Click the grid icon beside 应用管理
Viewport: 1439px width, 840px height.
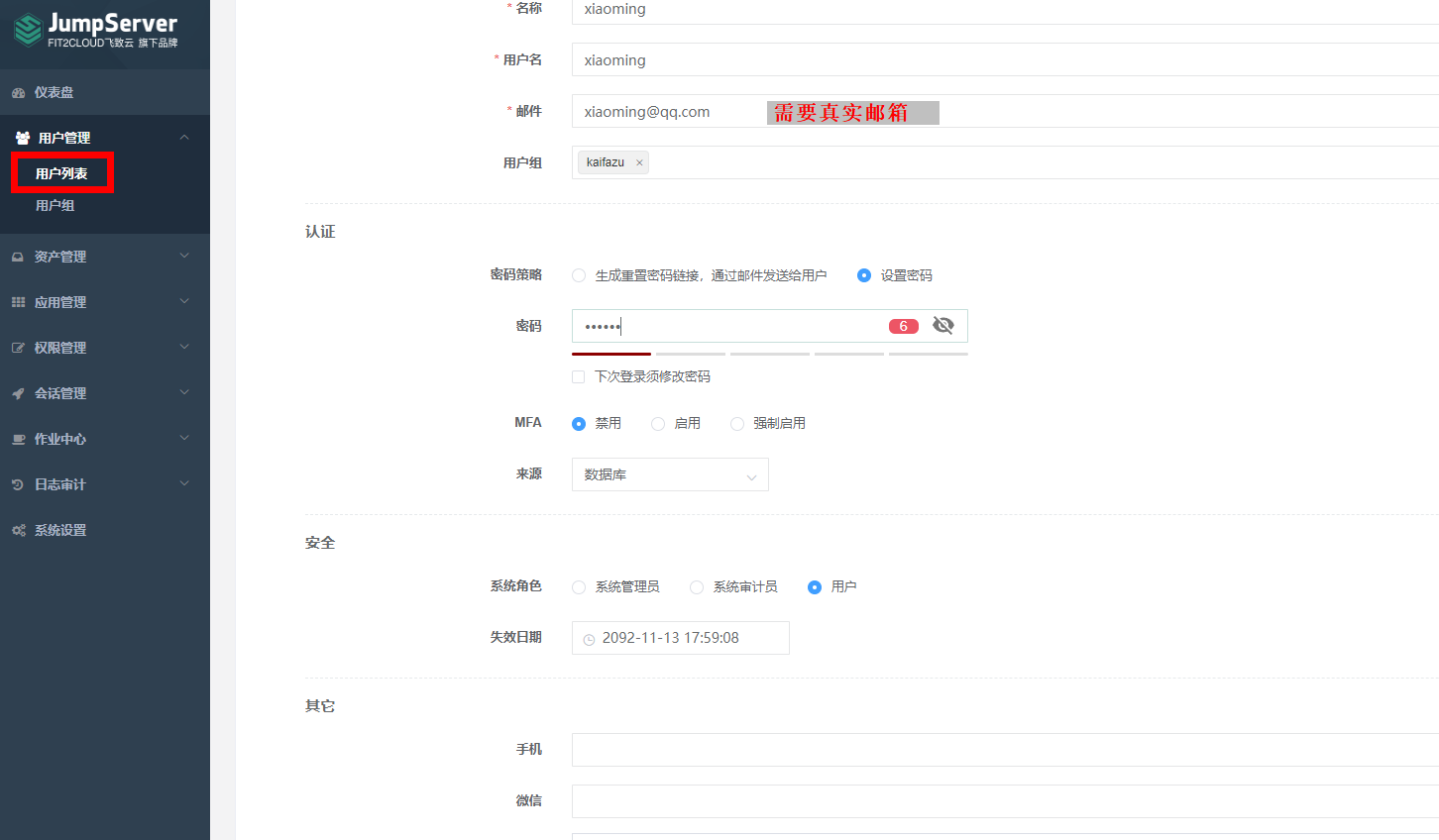tap(18, 302)
